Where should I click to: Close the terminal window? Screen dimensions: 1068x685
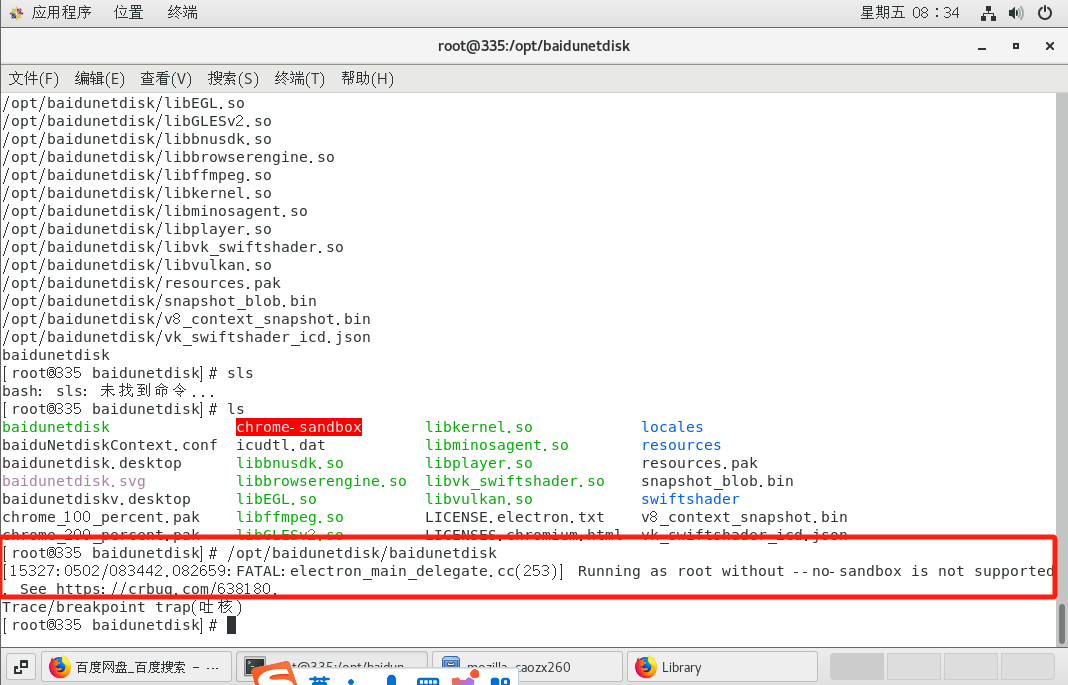pos(1050,46)
